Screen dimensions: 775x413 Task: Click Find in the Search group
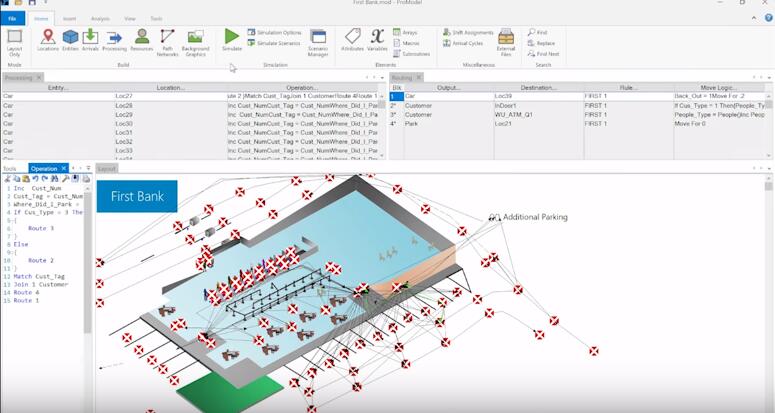[537, 33]
